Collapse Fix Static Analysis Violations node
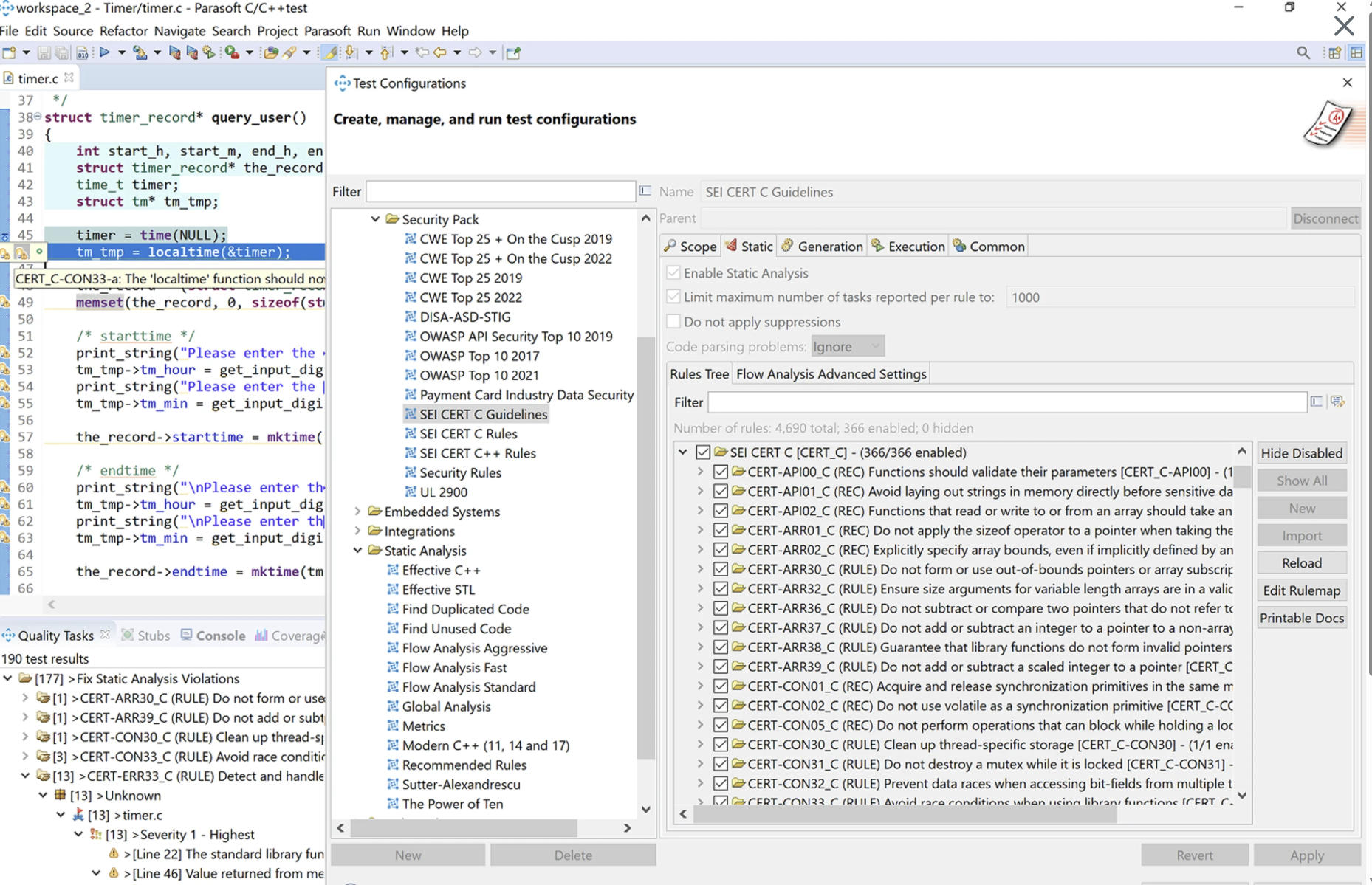 tap(7, 678)
